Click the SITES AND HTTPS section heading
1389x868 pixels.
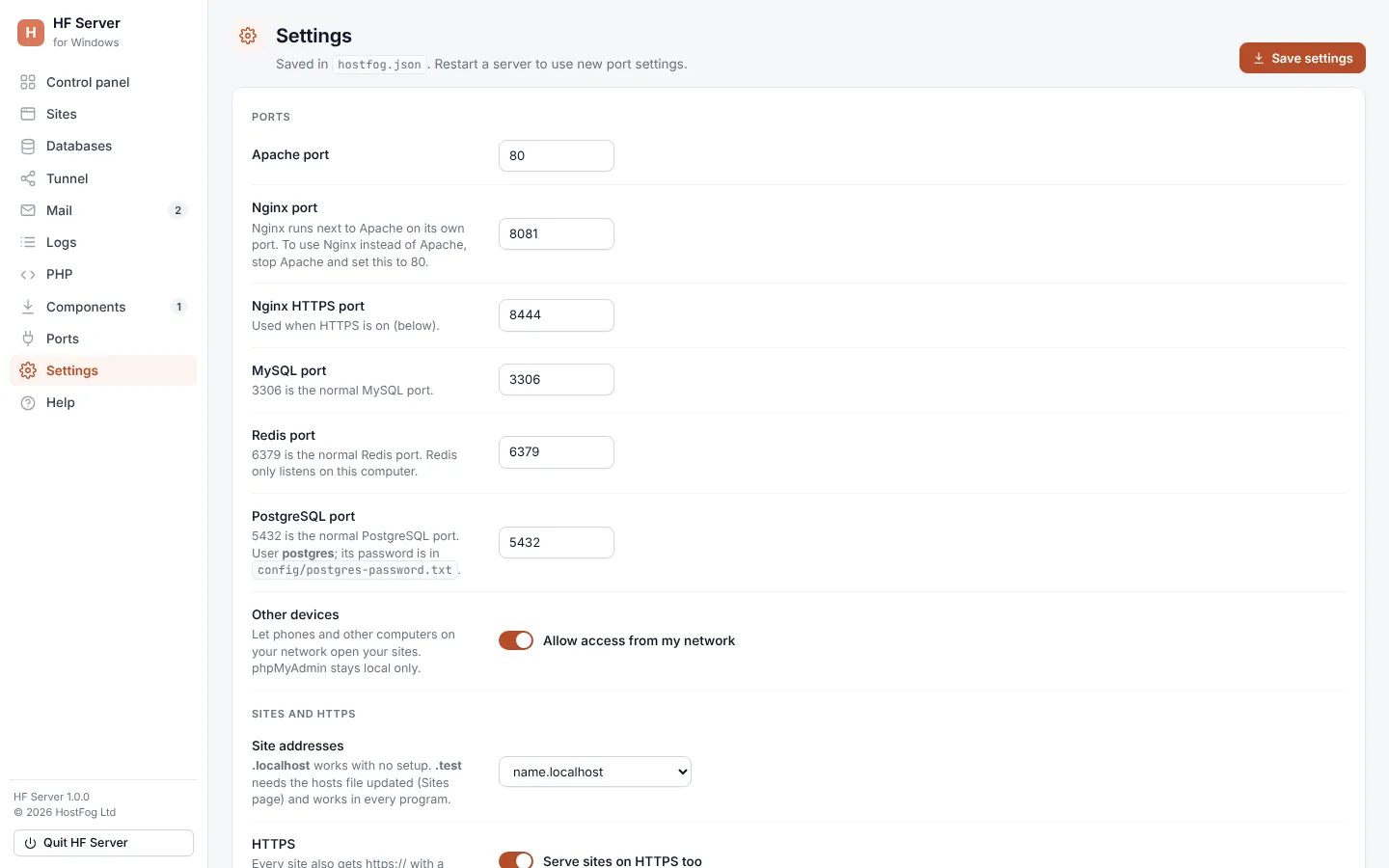pos(304,714)
